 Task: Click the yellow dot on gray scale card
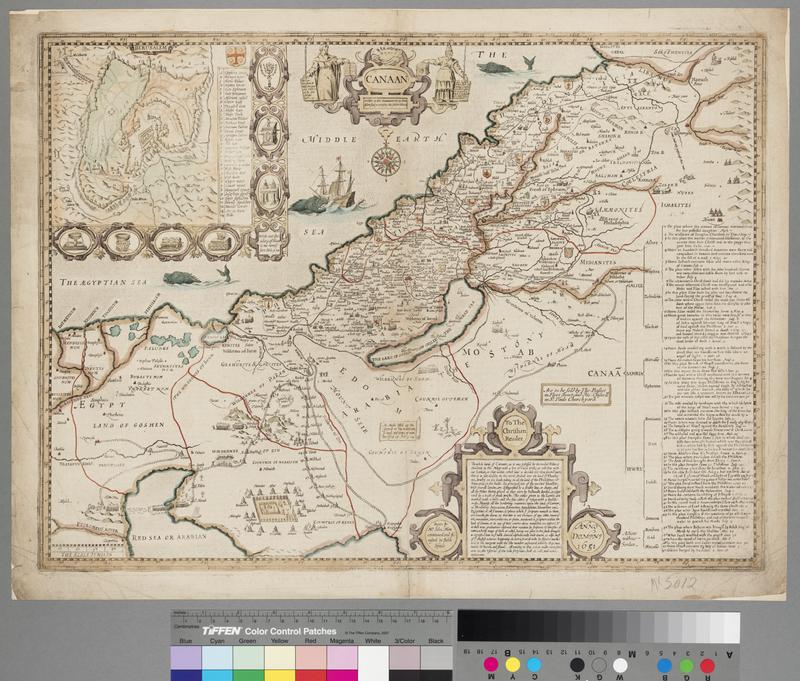pyautogui.click(x=513, y=665)
